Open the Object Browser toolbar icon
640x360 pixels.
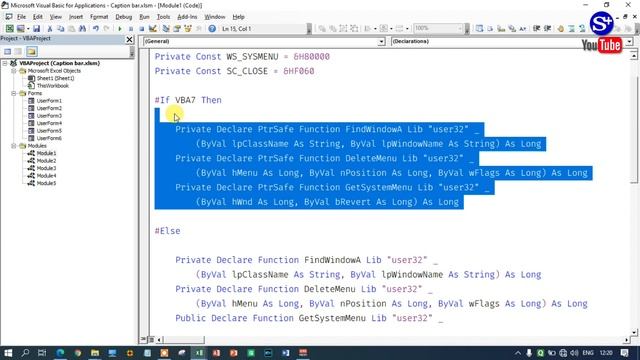(x=188, y=29)
